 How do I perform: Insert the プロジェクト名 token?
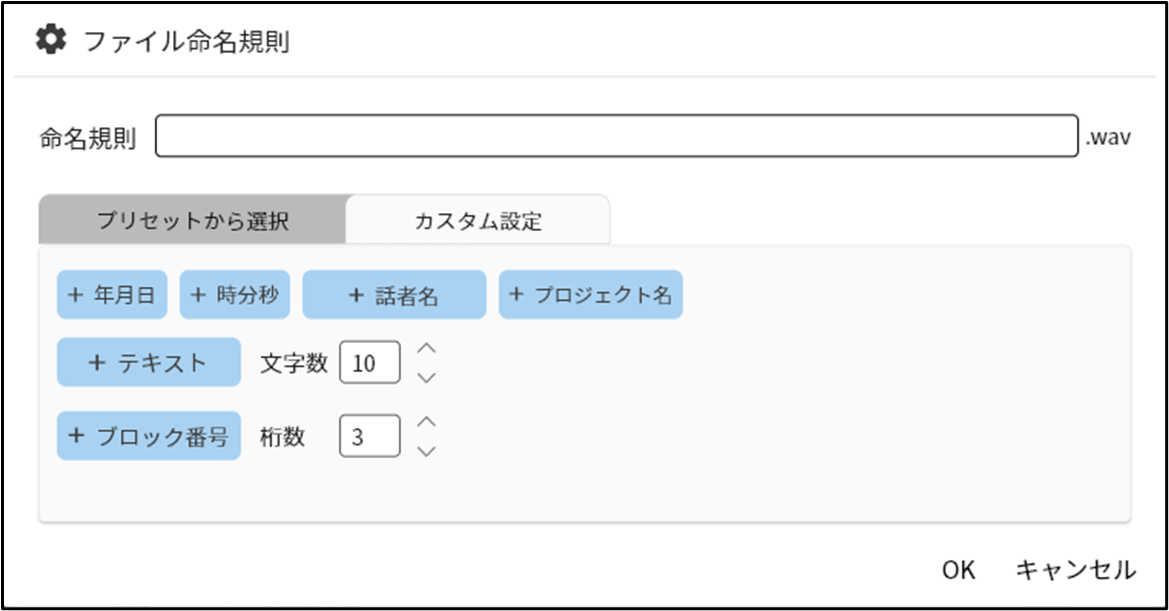click(x=590, y=295)
